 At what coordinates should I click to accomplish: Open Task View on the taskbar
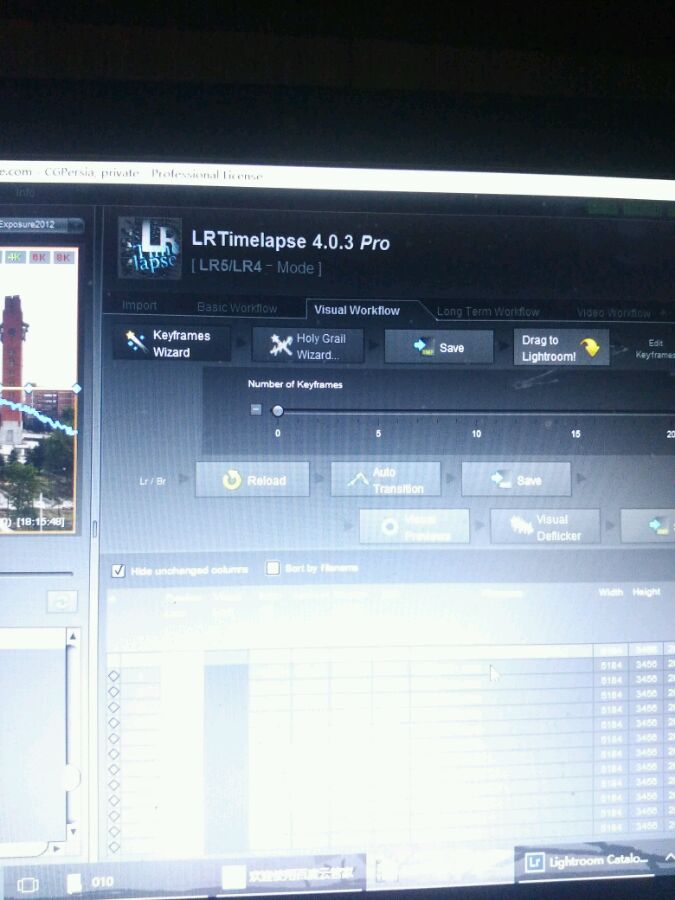tap(27, 885)
